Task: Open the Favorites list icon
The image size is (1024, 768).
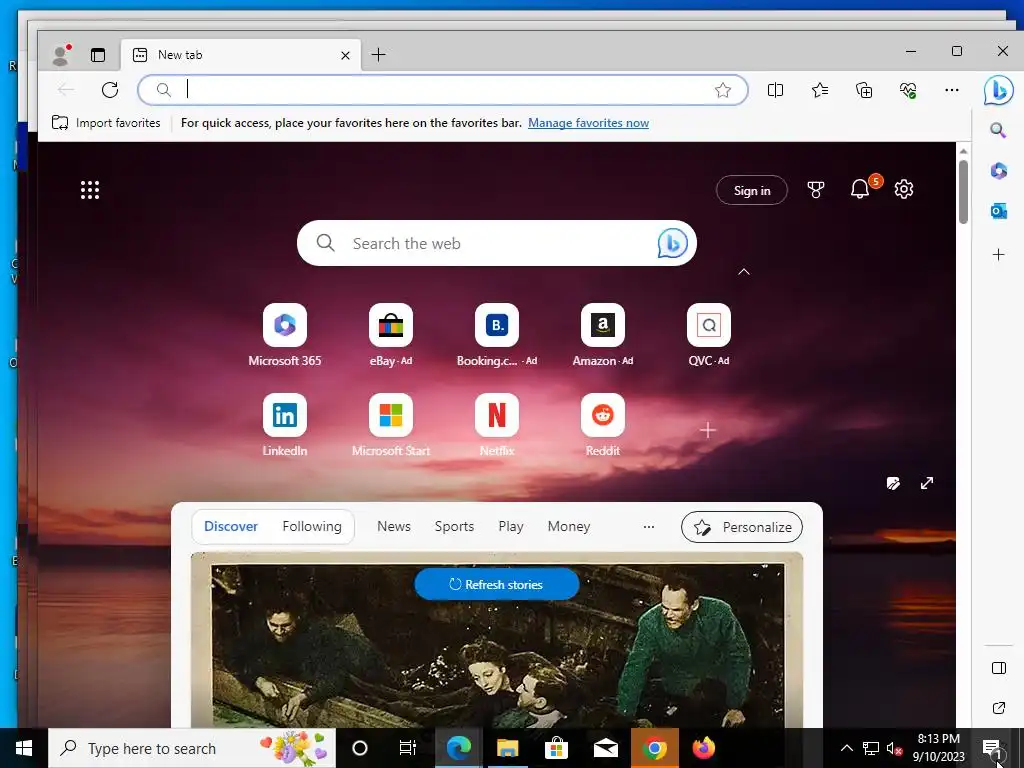Action: (820, 90)
